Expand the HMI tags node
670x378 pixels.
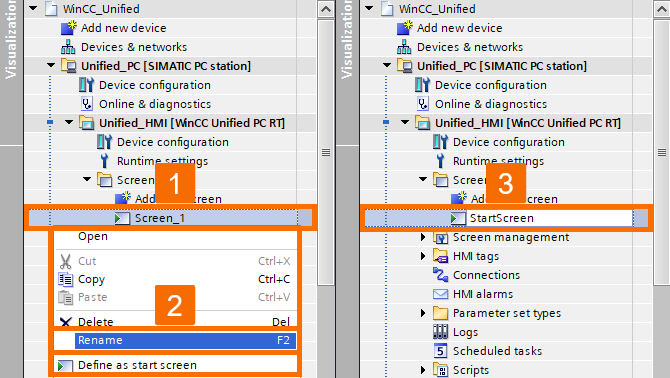(x=423, y=256)
